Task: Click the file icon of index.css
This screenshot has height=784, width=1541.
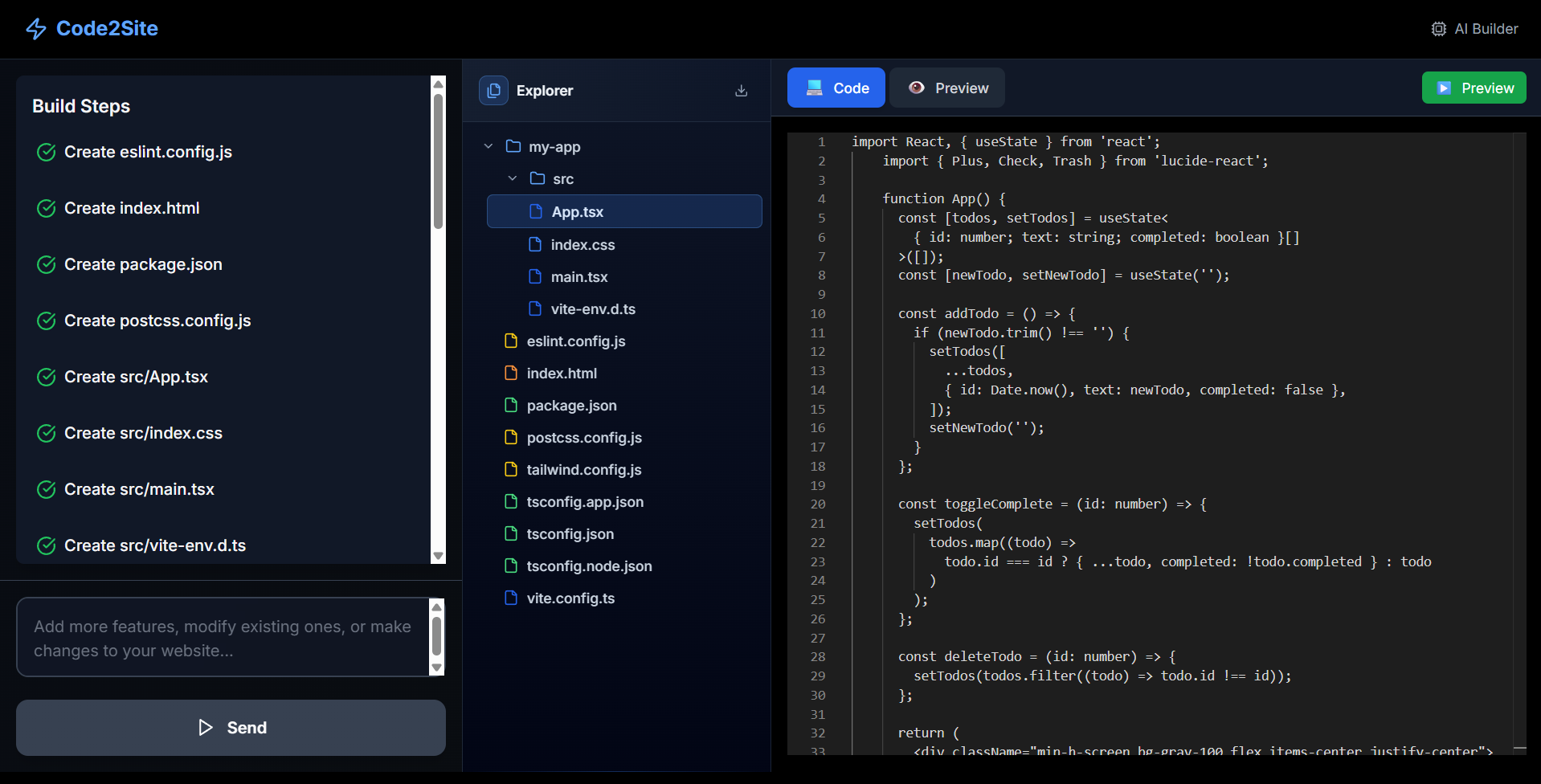Action: [x=535, y=244]
